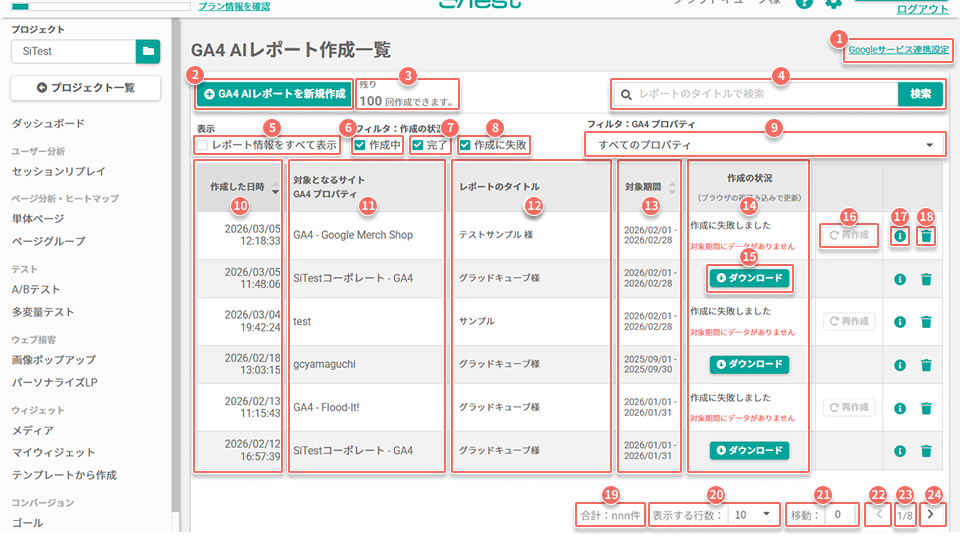Click the 検索 search button
Screen dimensions: 960x536
(x=920, y=94)
